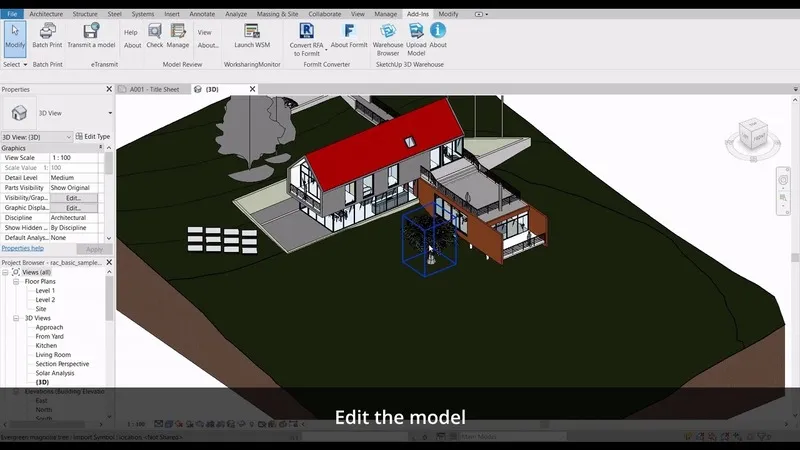Open SketchUp 3D Warehouse About info
Image resolution: width=800 pixels, height=450 pixels.
(438, 36)
